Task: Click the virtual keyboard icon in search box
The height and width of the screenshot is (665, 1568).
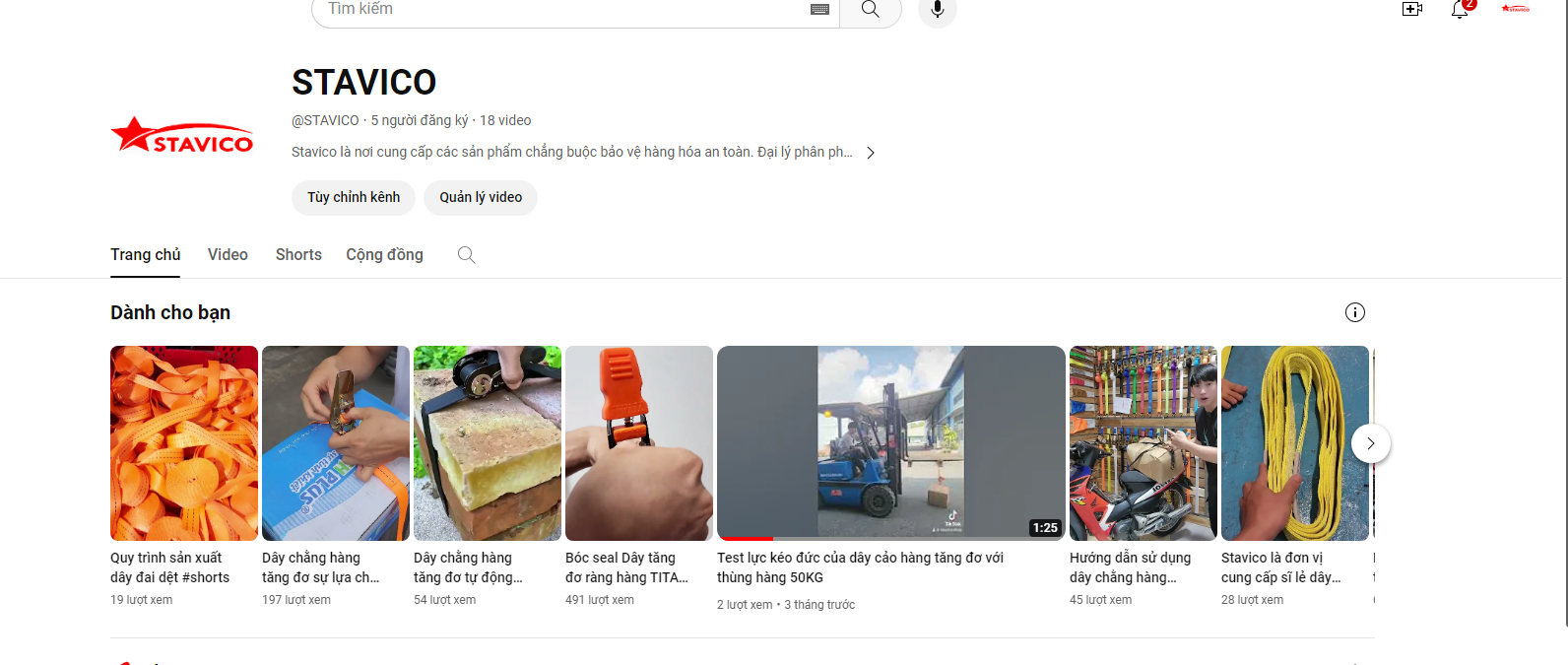Action: [819, 9]
